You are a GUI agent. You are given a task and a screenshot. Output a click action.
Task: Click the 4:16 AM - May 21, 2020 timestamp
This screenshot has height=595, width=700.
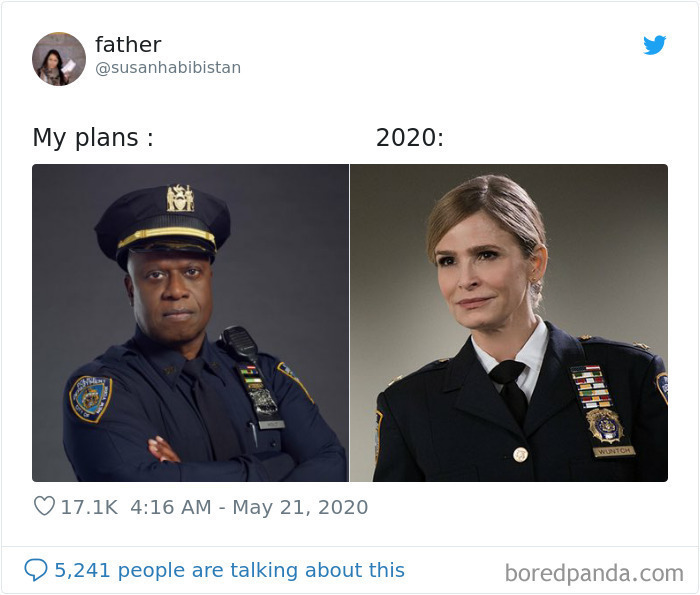click(249, 507)
